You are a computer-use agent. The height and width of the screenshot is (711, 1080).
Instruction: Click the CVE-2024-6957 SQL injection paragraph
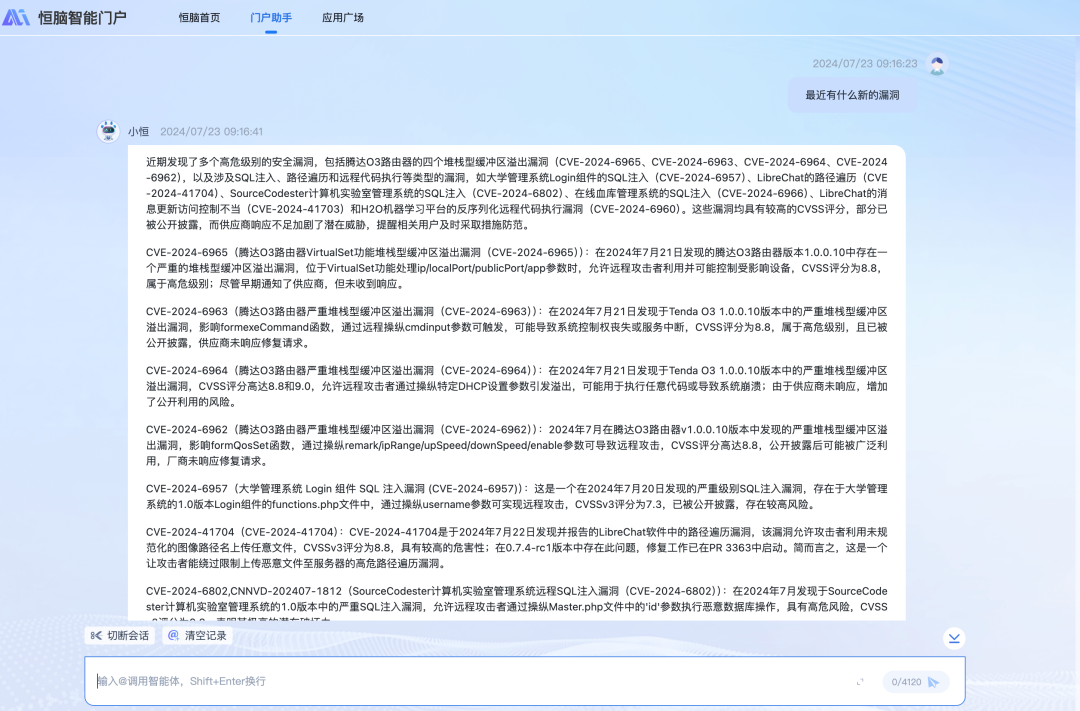tap(516, 496)
